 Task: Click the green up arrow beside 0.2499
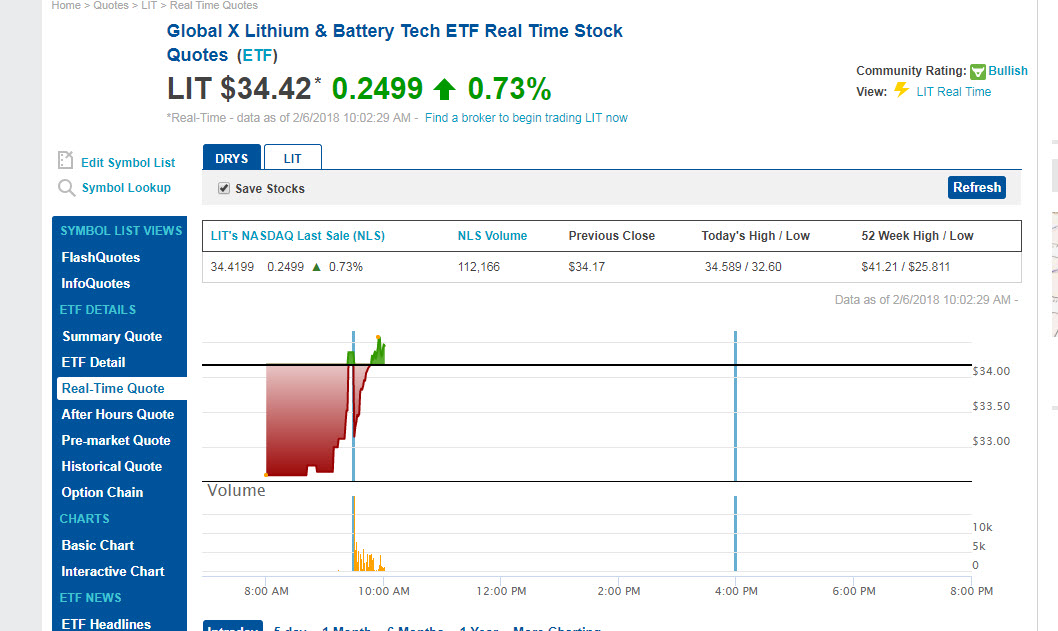[x=445, y=89]
